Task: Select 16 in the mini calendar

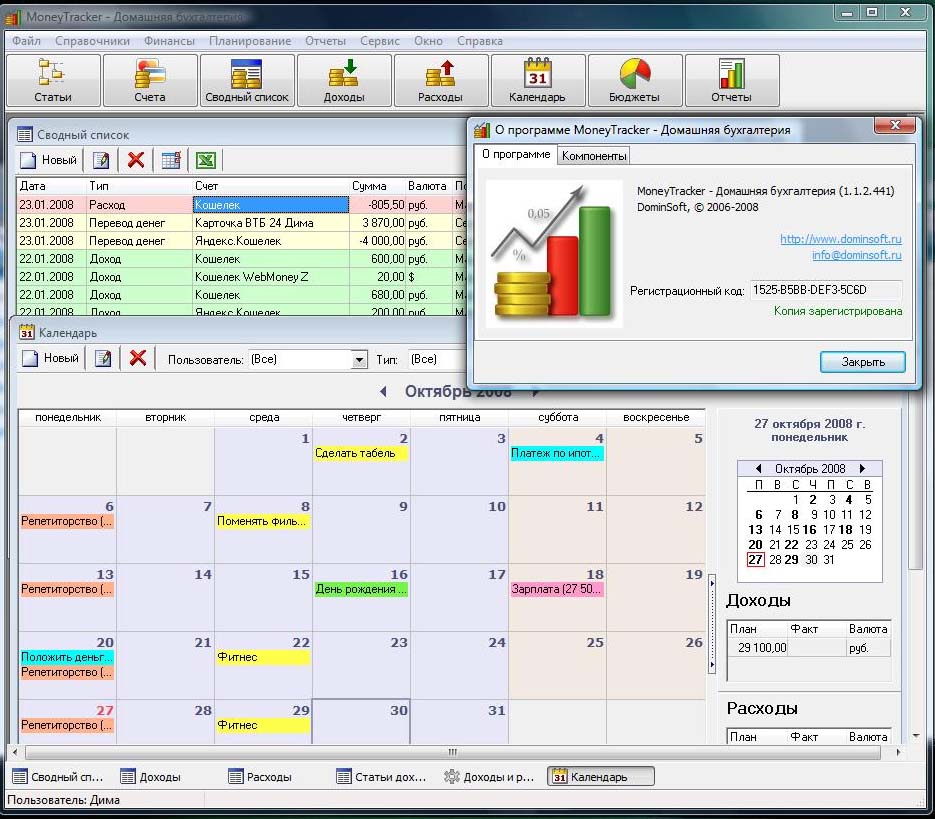Action: 809,530
